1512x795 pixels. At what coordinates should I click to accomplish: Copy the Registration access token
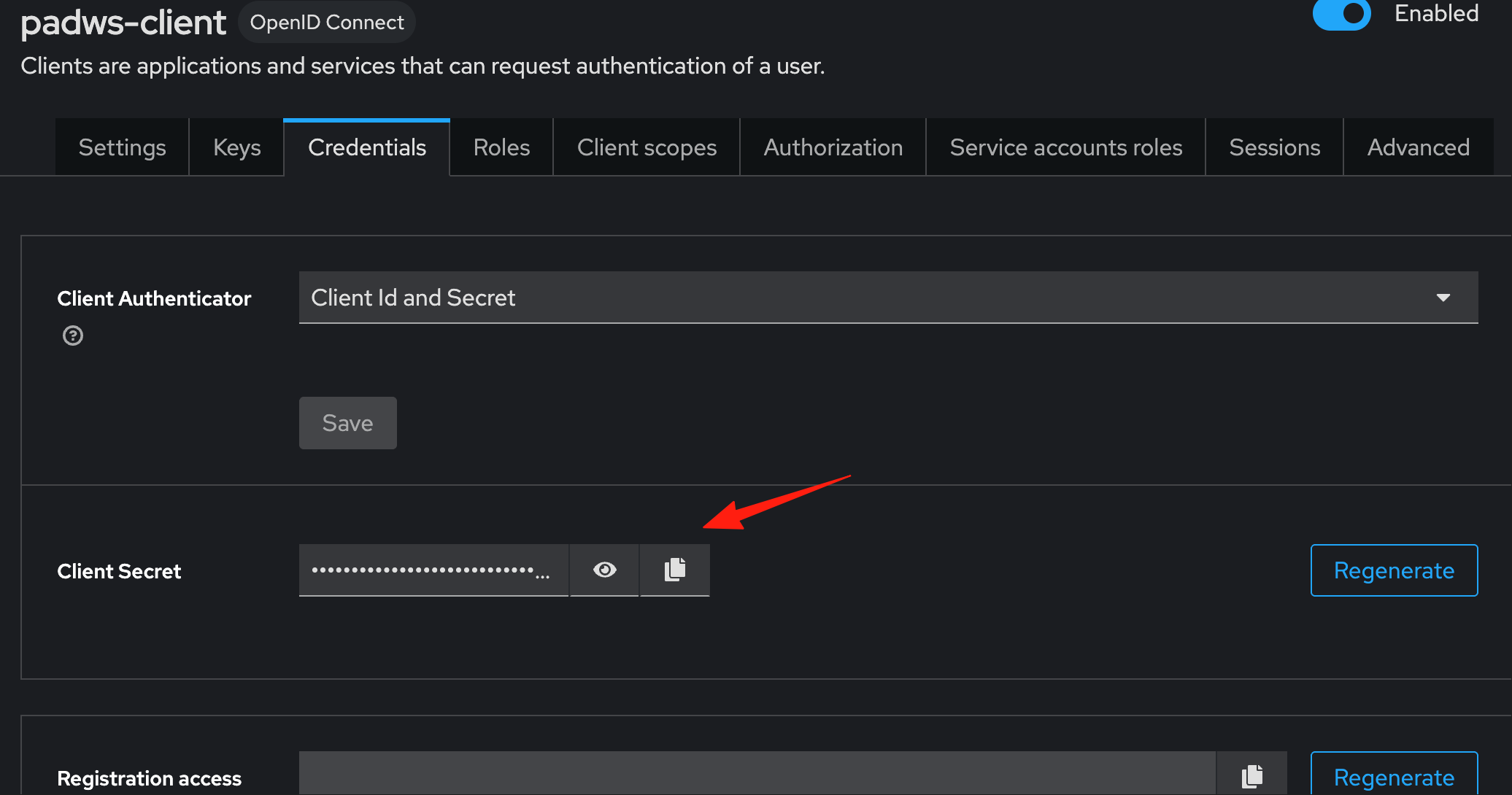coord(1252,775)
